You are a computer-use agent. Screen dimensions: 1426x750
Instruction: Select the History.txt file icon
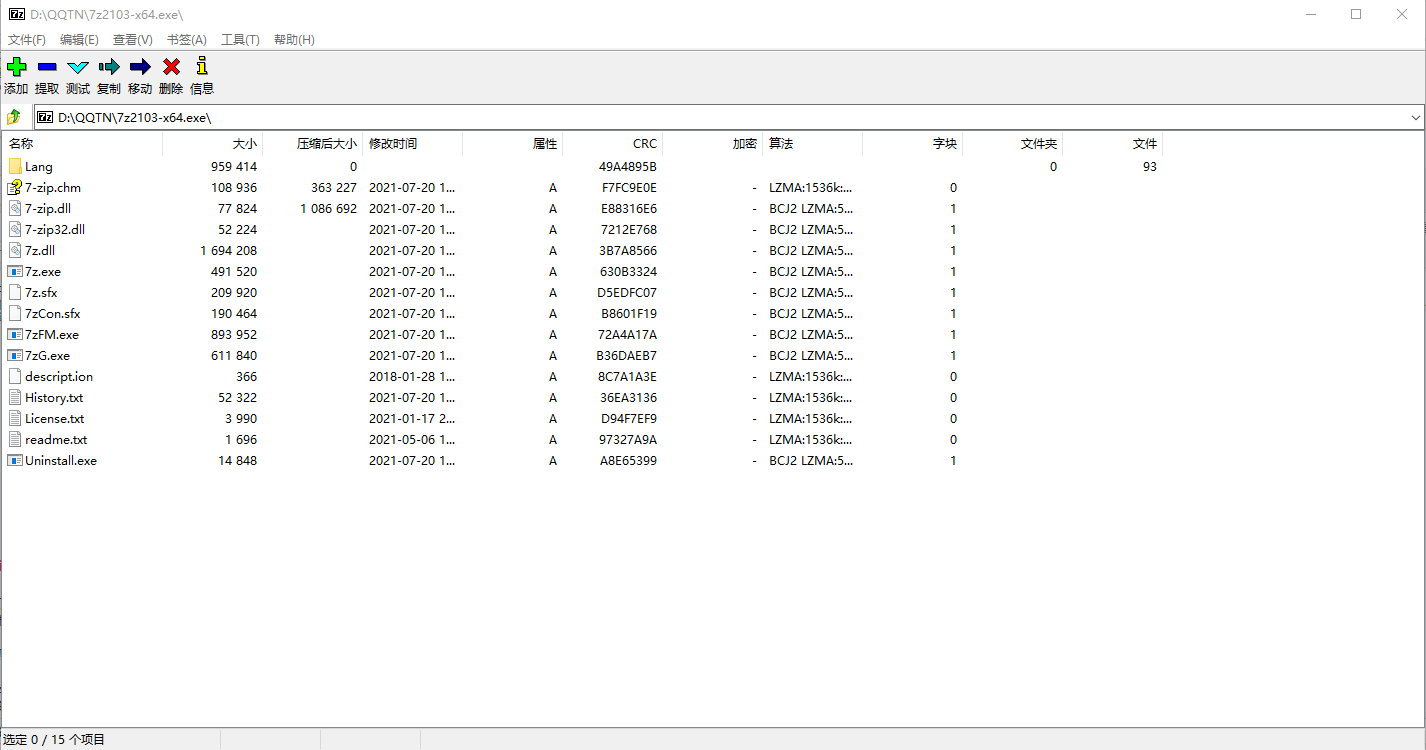click(x=15, y=397)
